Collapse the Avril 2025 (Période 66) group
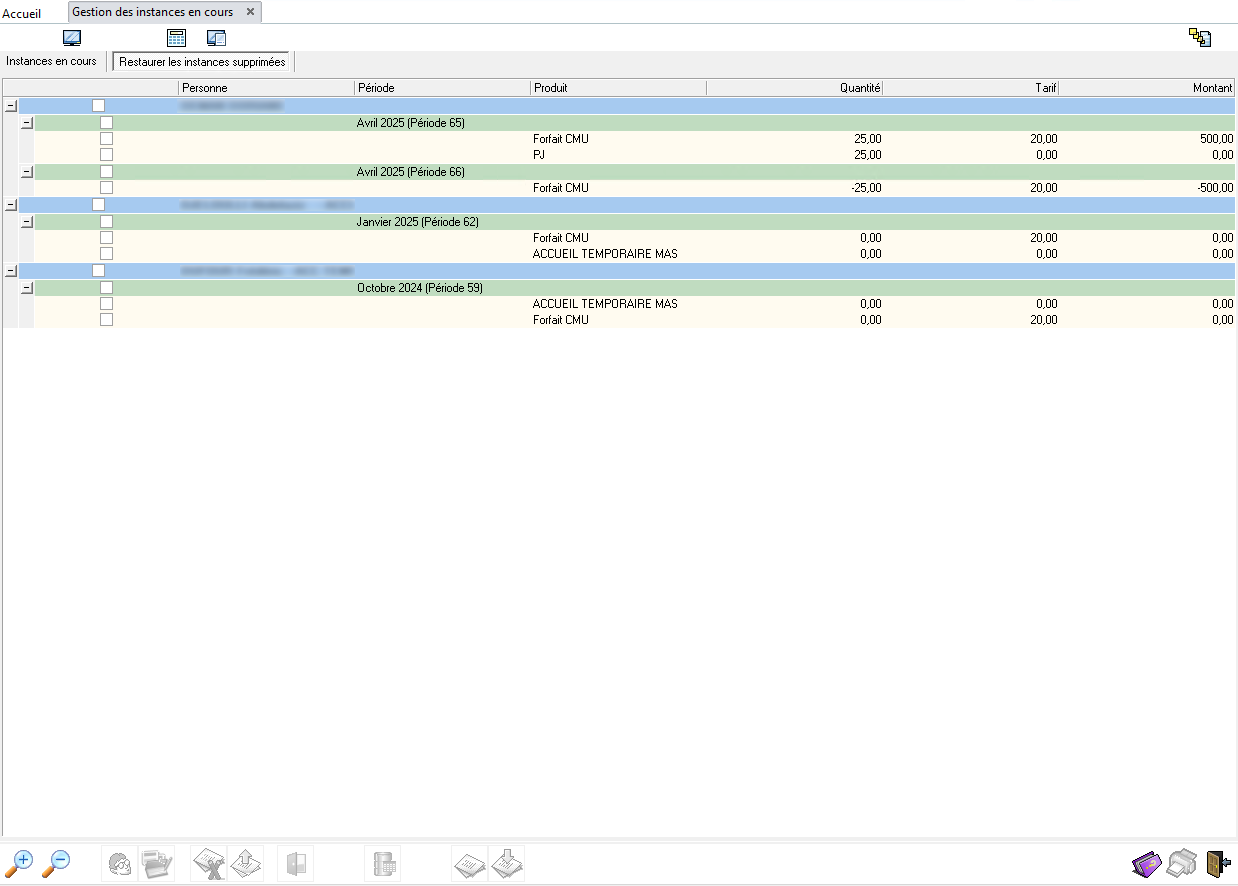Screen dimensions: 1238x886 (x=27, y=172)
